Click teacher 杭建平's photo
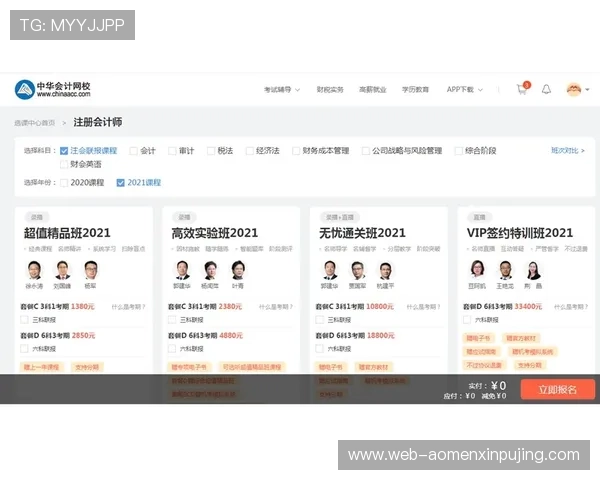This screenshot has width=600, height=480. click(x=386, y=270)
